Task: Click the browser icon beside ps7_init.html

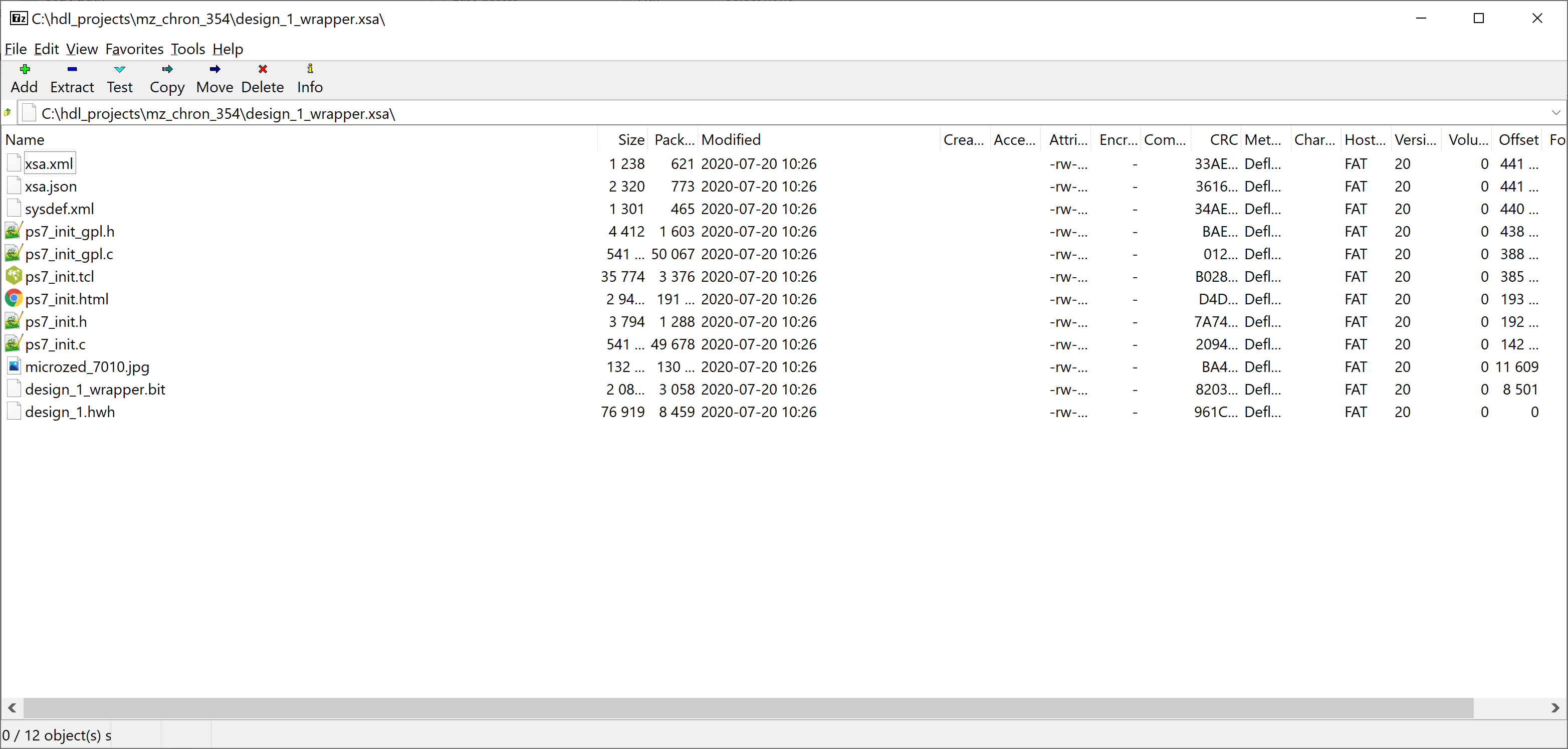Action: click(13, 298)
